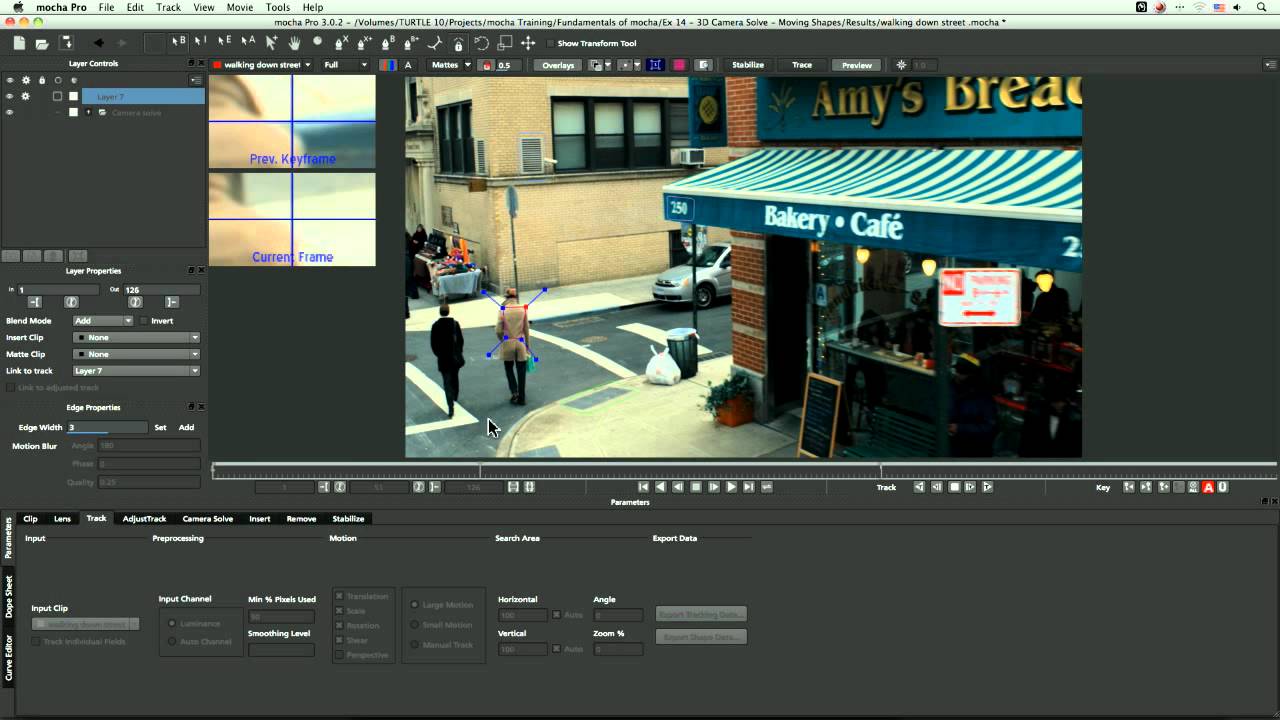The width and height of the screenshot is (1280, 720).
Task: Select the Create X-Spline Layer pen tool
Action: [x=341, y=43]
